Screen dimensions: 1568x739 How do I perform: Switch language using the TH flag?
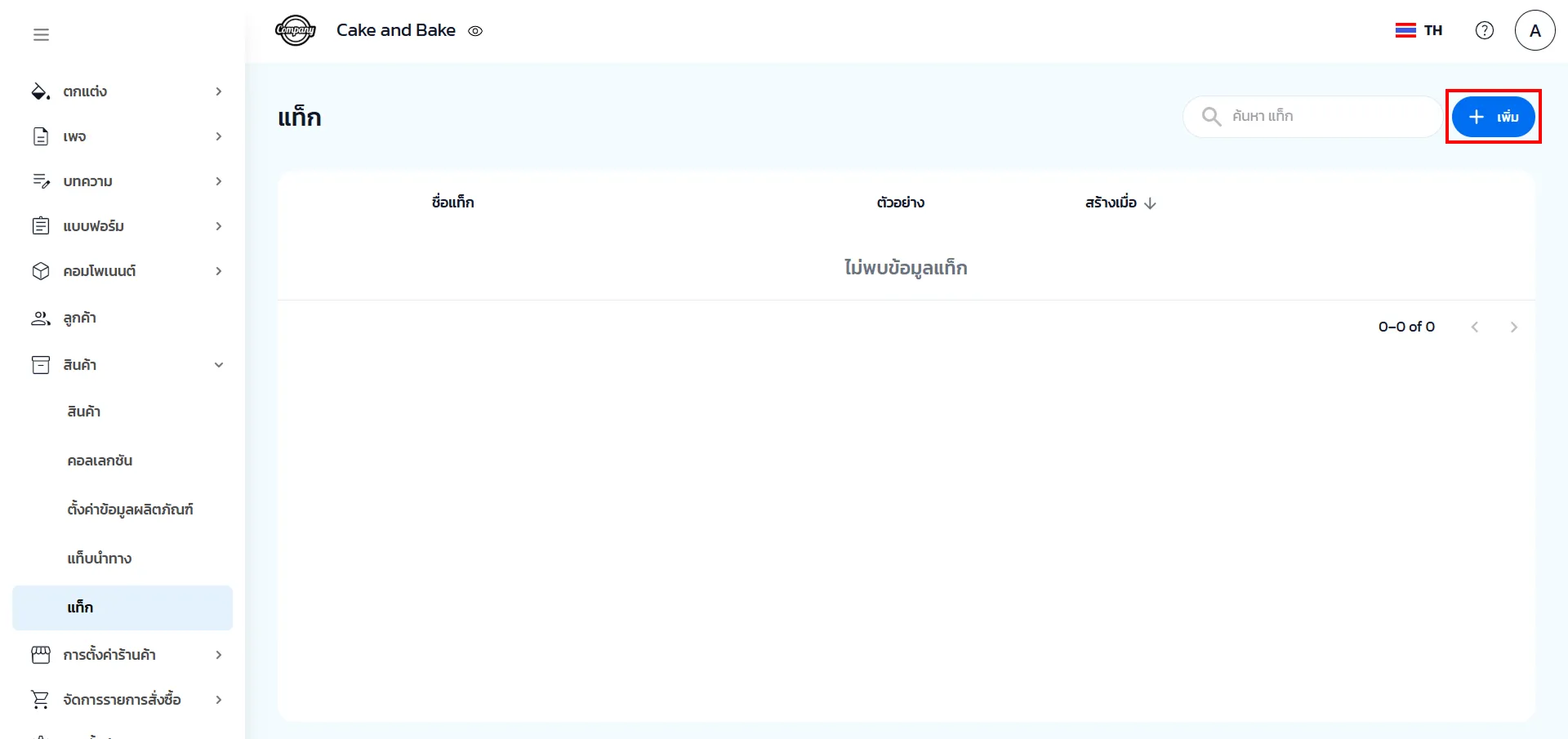coord(1419,31)
